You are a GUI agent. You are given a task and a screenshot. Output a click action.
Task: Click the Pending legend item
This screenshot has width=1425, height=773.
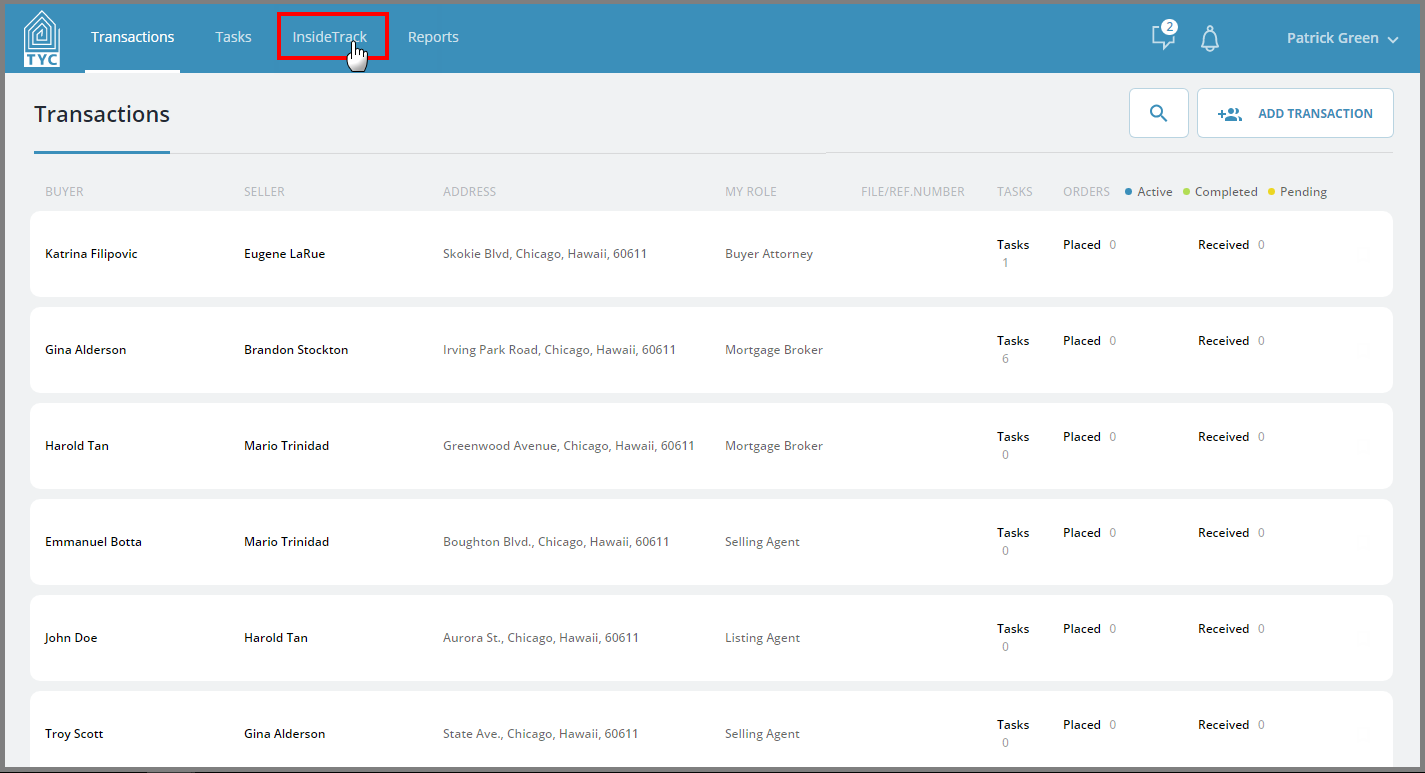(1297, 192)
